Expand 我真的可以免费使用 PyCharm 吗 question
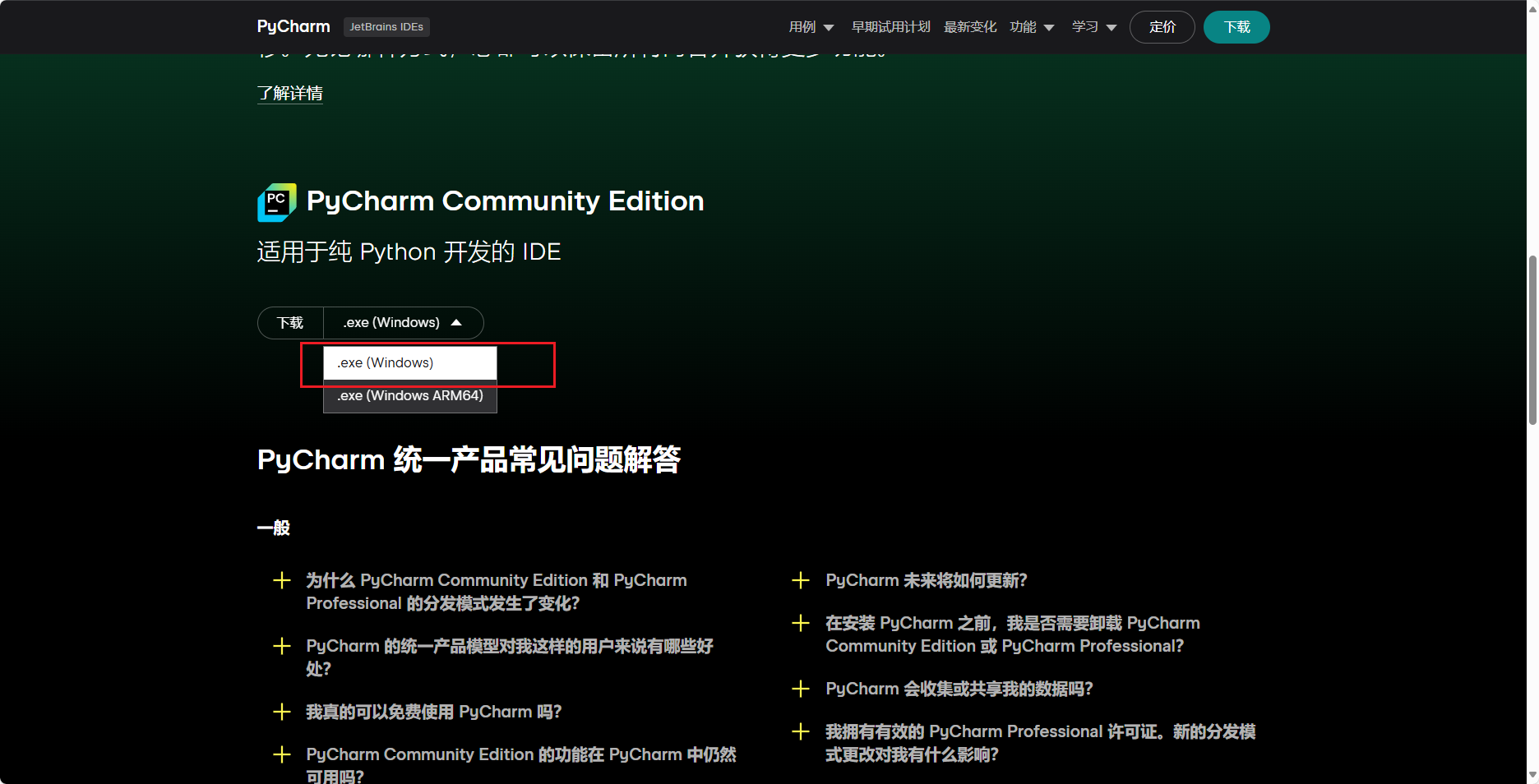The height and width of the screenshot is (784, 1539). click(x=434, y=712)
